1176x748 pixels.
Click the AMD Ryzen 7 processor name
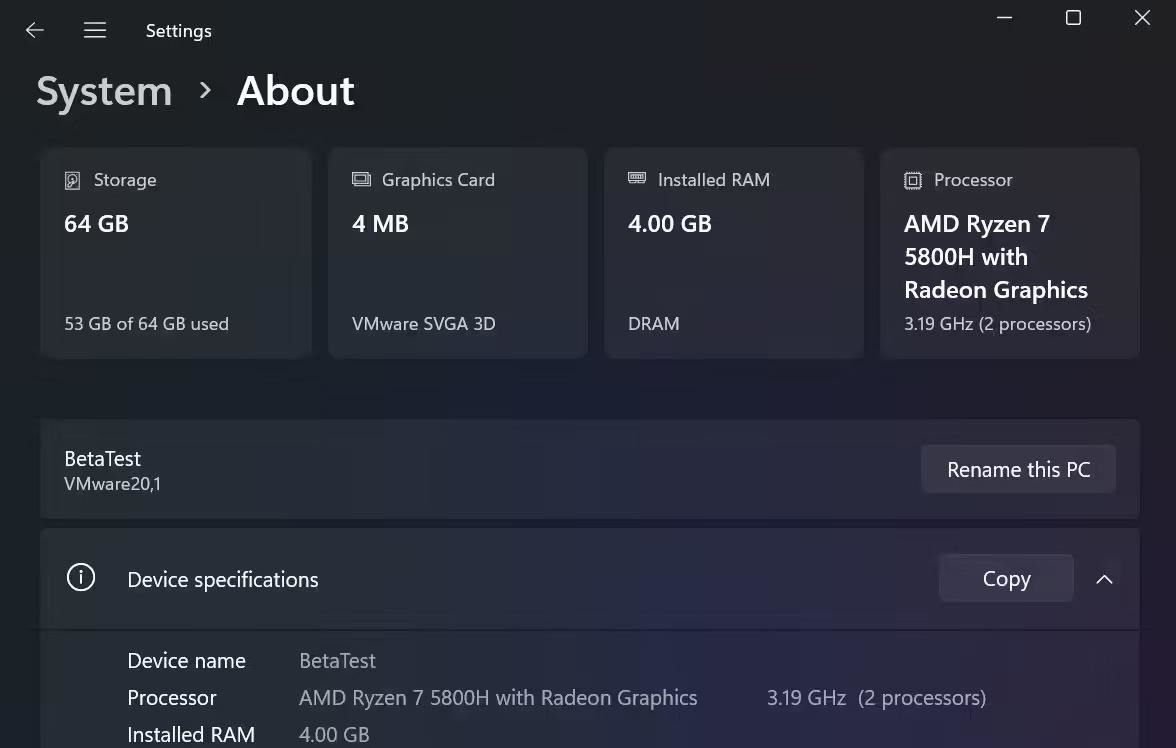(996, 256)
